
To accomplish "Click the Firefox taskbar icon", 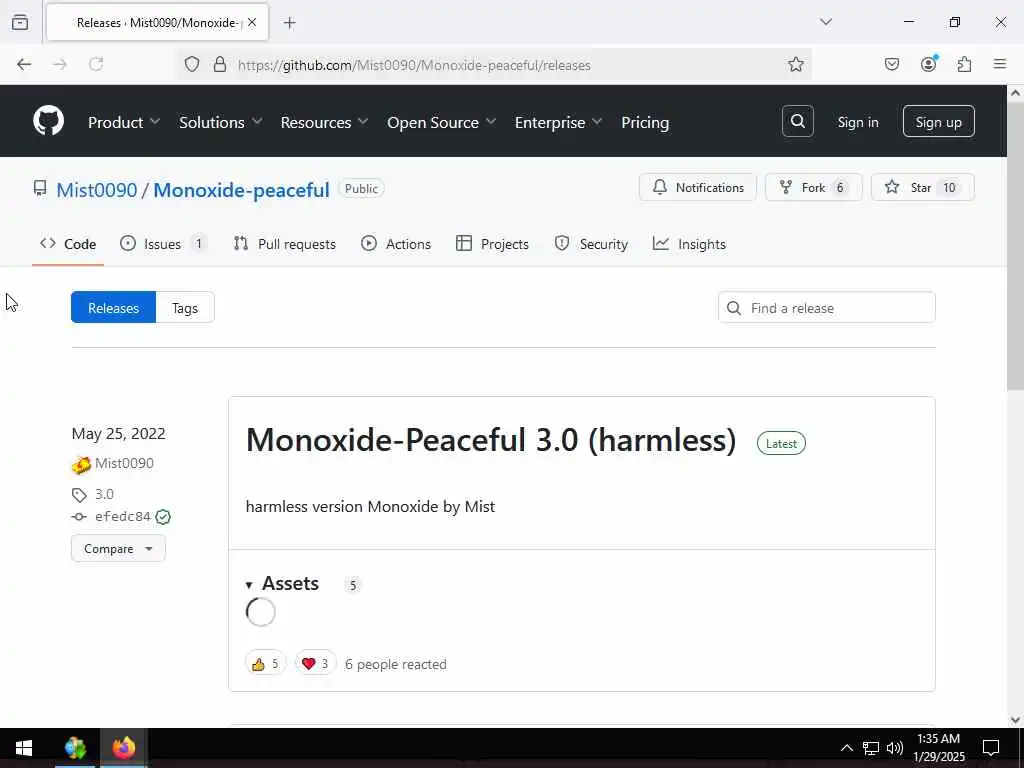I will click(123, 748).
